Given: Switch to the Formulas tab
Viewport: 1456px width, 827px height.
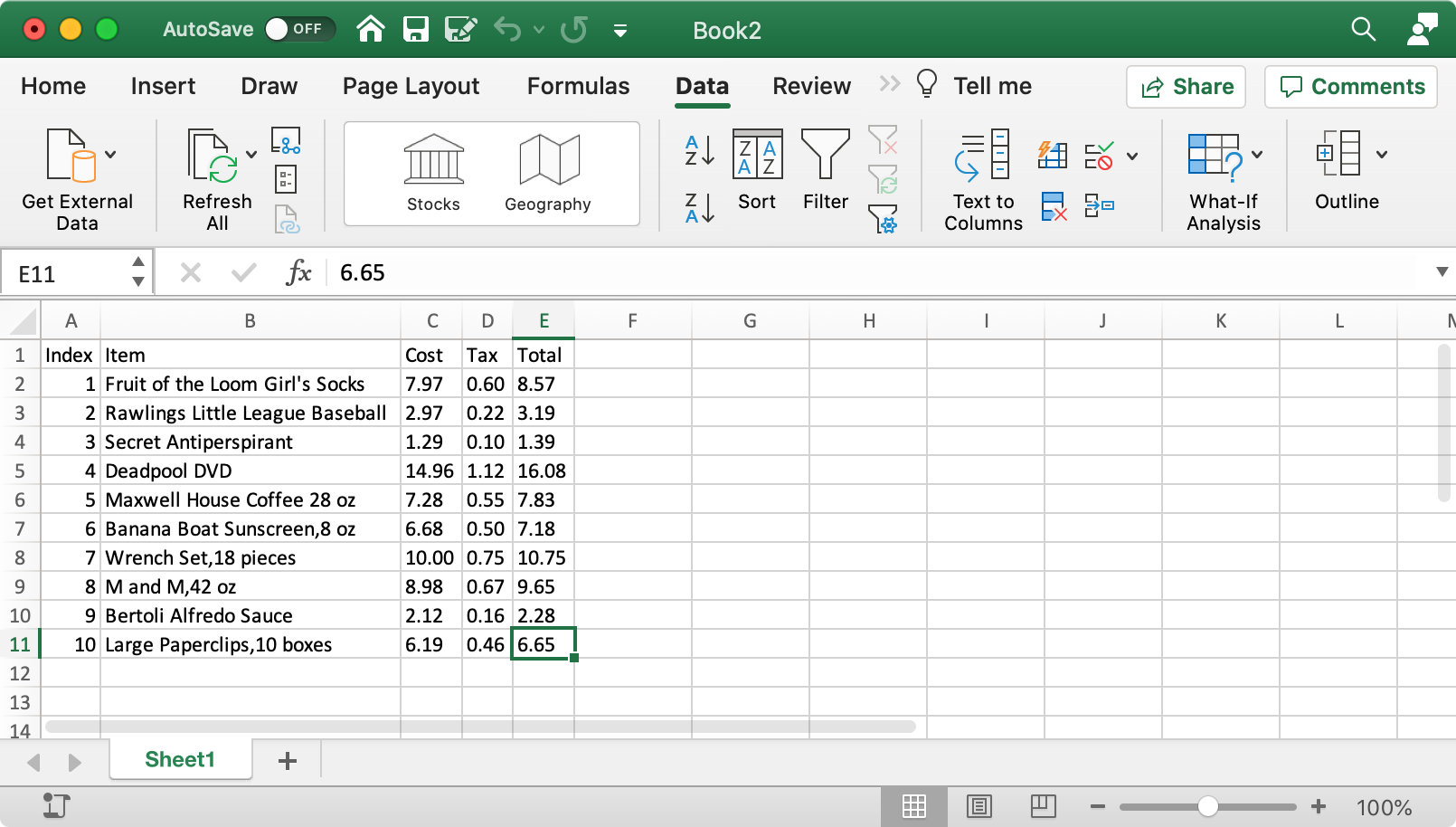Looking at the screenshot, I should pyautogui.click(x=578, y=86).
